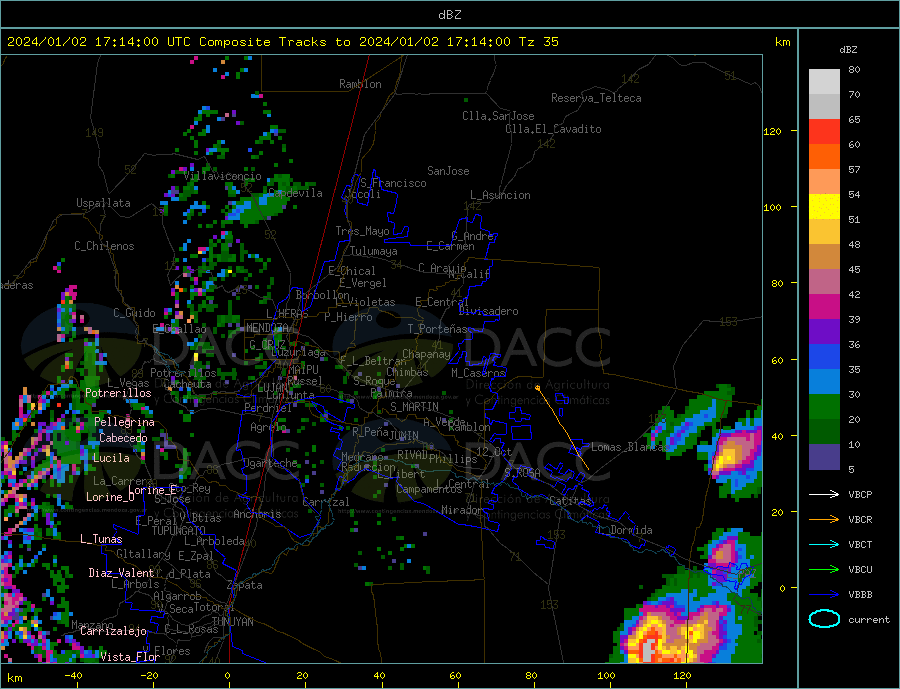Click the 80 dBZ light gray swatch
The height and width of the screenshot is (689, 900).
tap(824, 82)
